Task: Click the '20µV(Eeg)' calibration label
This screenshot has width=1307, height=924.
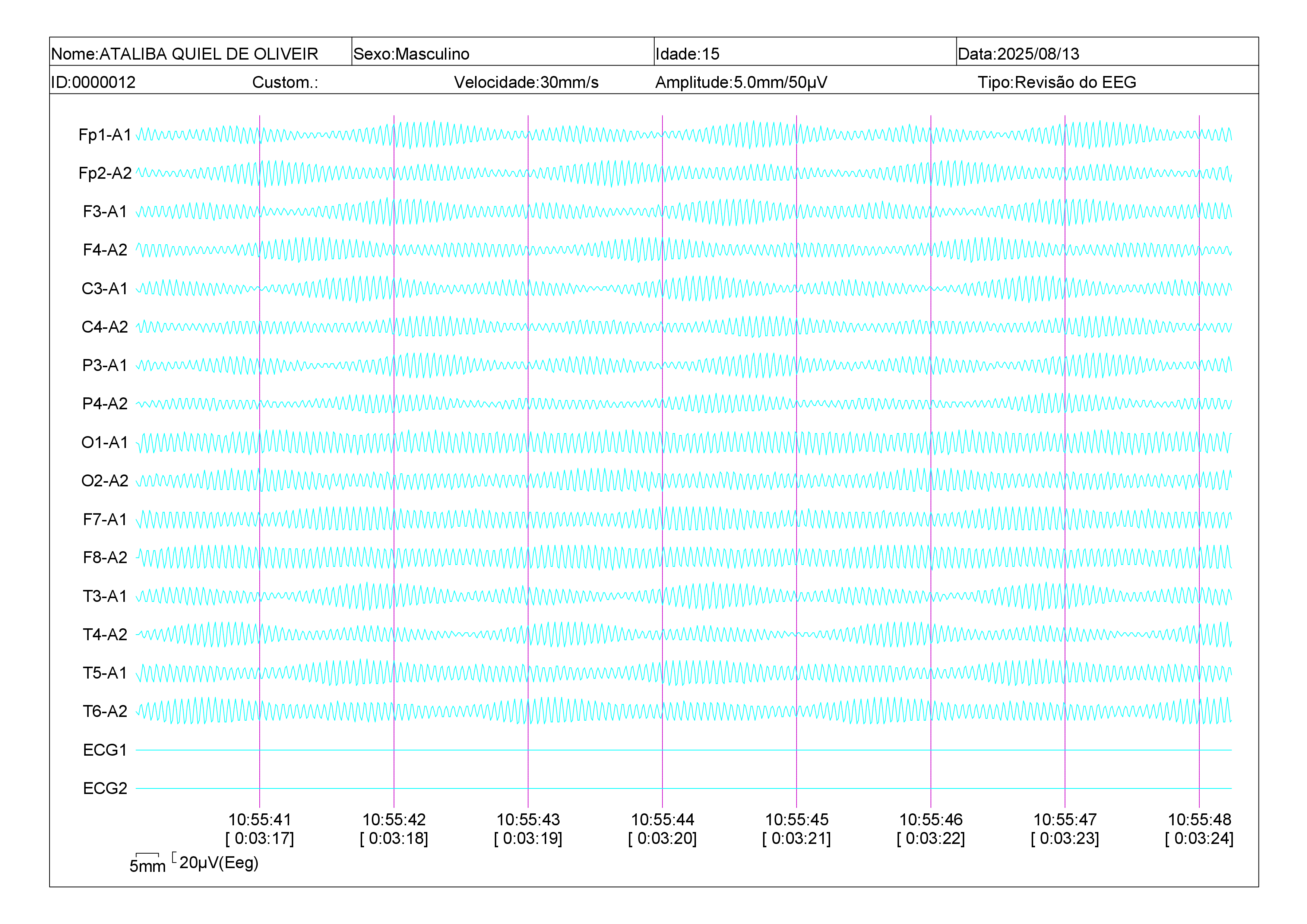Action: (219, 863)
